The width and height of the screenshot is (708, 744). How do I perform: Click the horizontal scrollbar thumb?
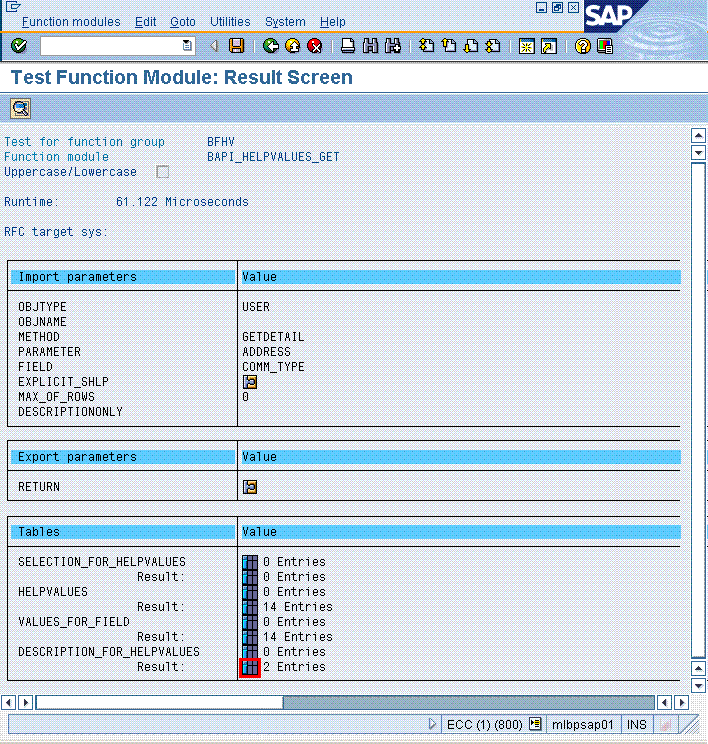click(159, 702)
